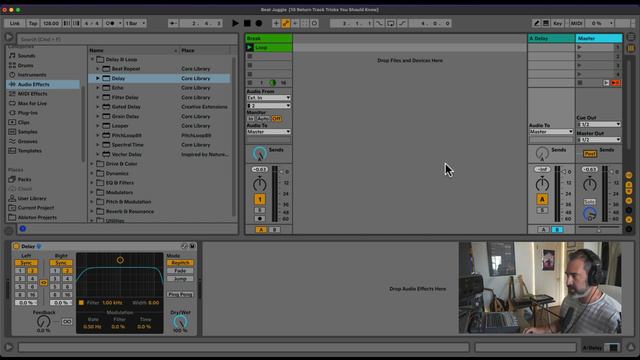The height and width of the screenshot is (360, 640).
Task: Click the Tap tempo button
Action: click(x=33, y=23)
